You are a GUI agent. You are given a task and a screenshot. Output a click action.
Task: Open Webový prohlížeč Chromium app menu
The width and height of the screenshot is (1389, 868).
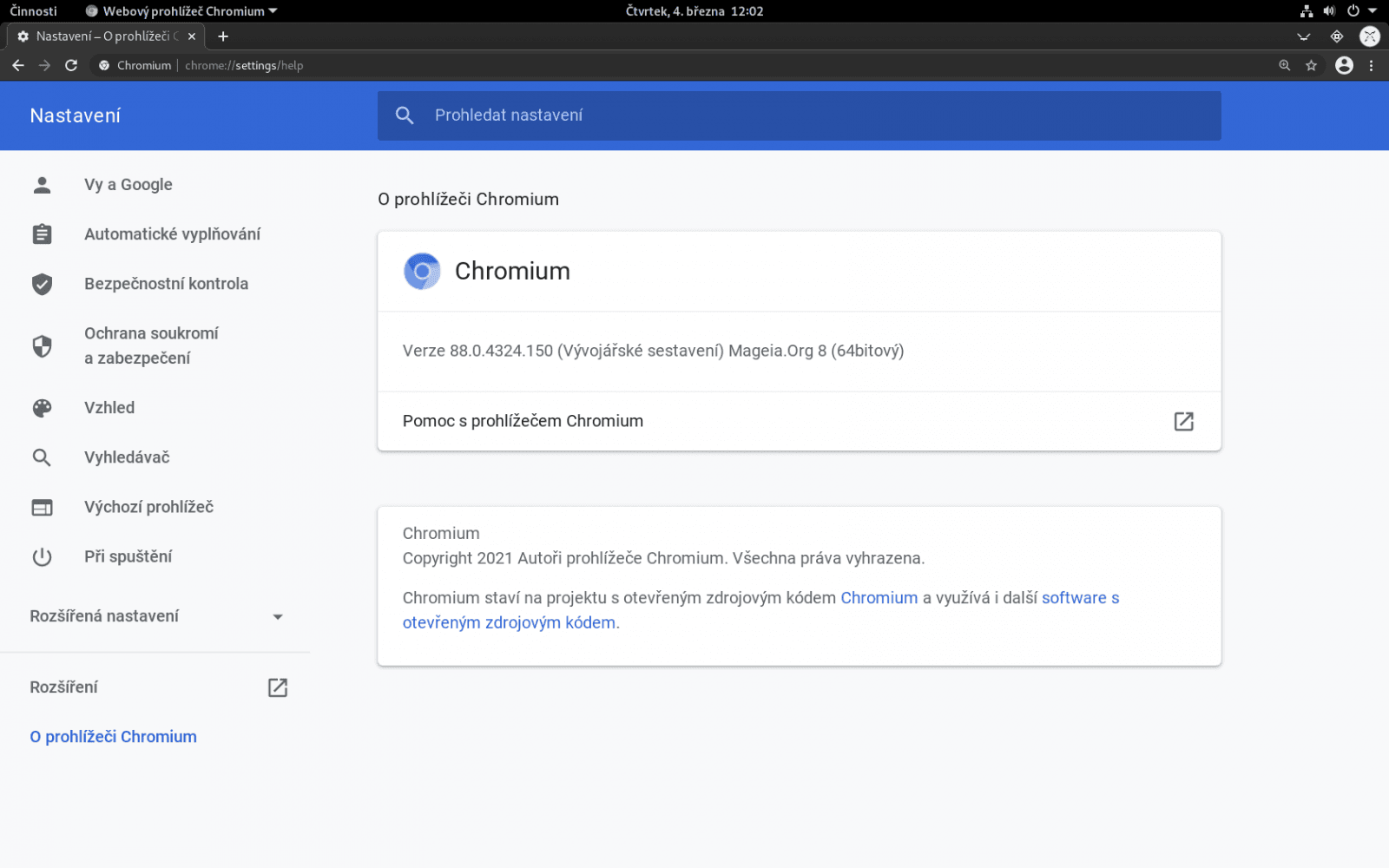click(x=181, y=11)
